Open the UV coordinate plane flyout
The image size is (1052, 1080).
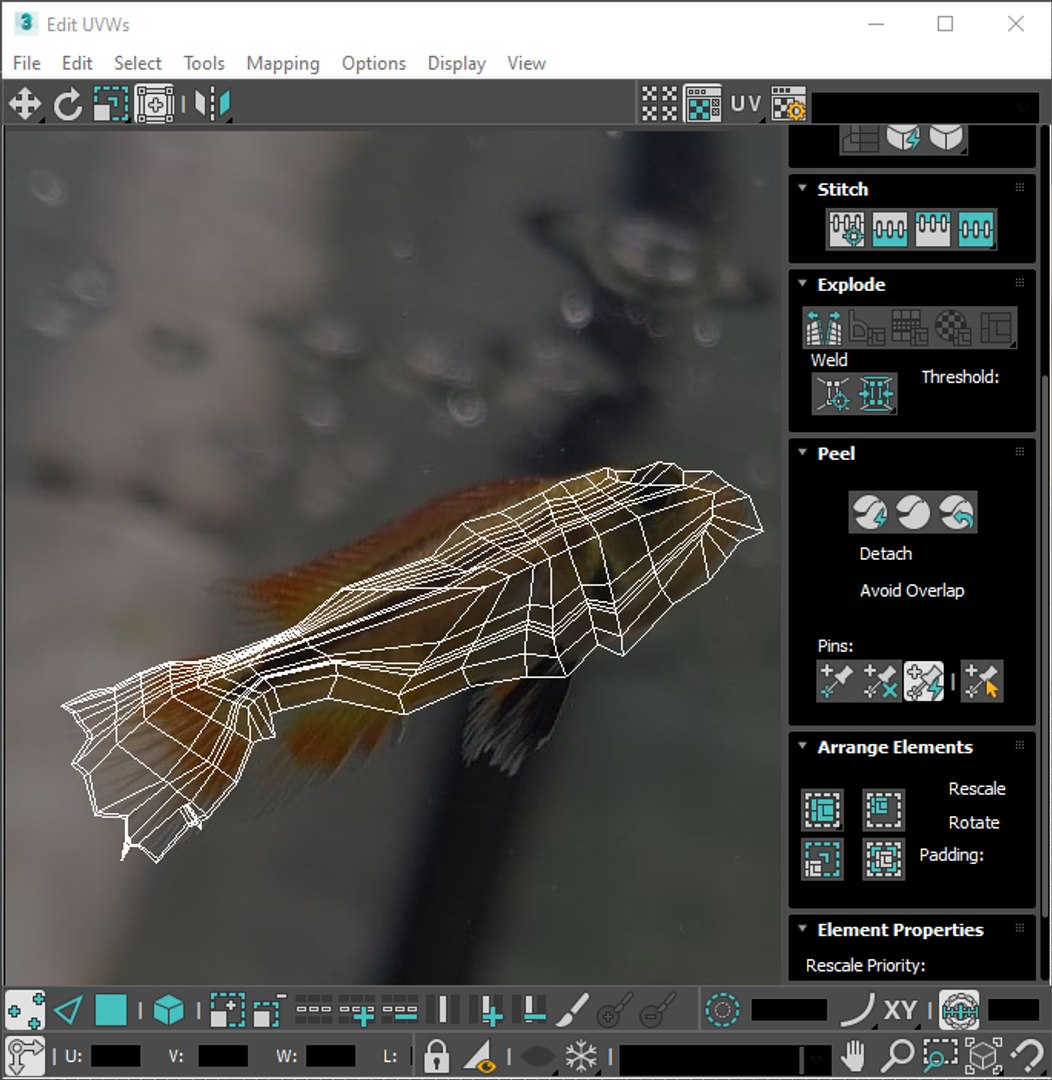(x=745, y=105)
